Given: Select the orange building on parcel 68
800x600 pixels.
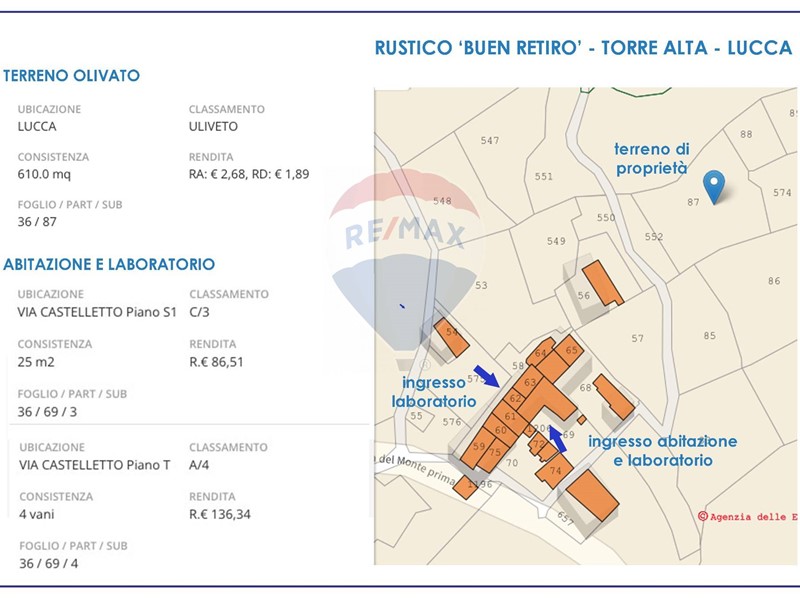Looking at the screenshot, I should coord(614,397).
